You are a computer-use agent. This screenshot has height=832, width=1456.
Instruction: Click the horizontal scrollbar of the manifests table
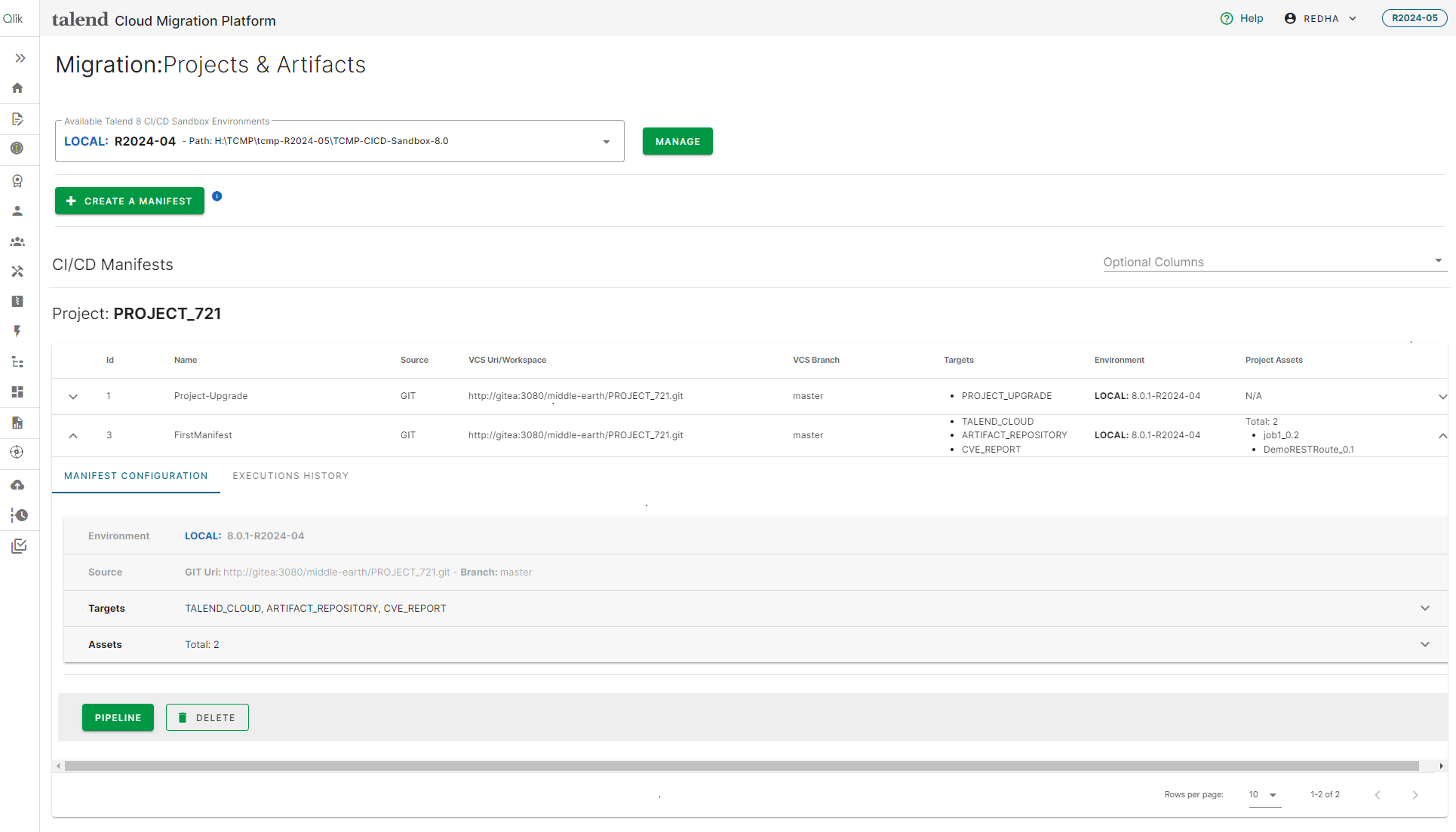(x=742, y=766)
